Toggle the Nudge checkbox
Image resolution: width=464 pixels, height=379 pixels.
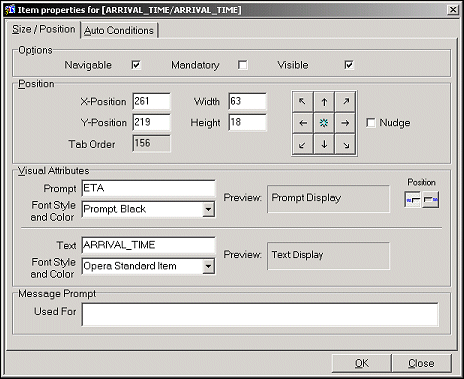(371, 123)
